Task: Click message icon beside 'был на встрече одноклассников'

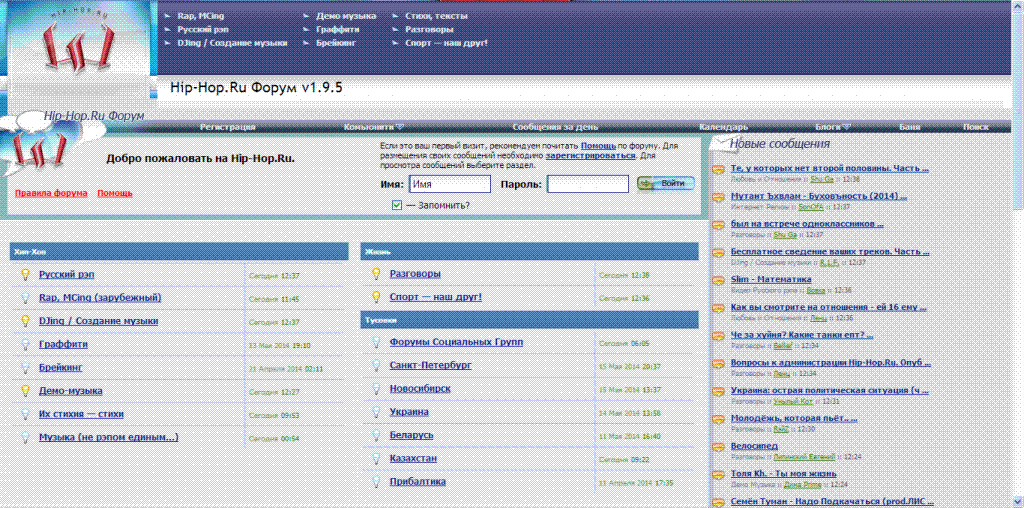Action: coord(719,225)
